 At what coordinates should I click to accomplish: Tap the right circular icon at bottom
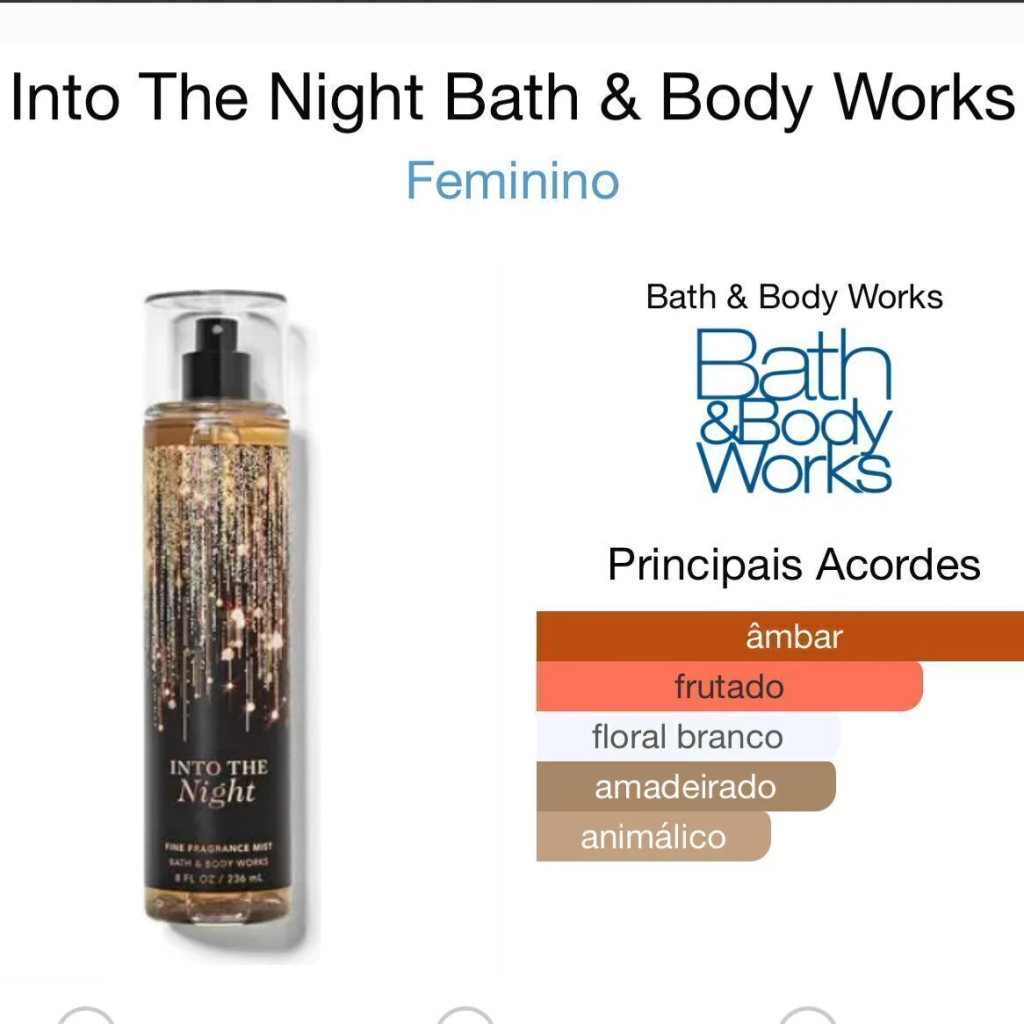[807, 1016]
